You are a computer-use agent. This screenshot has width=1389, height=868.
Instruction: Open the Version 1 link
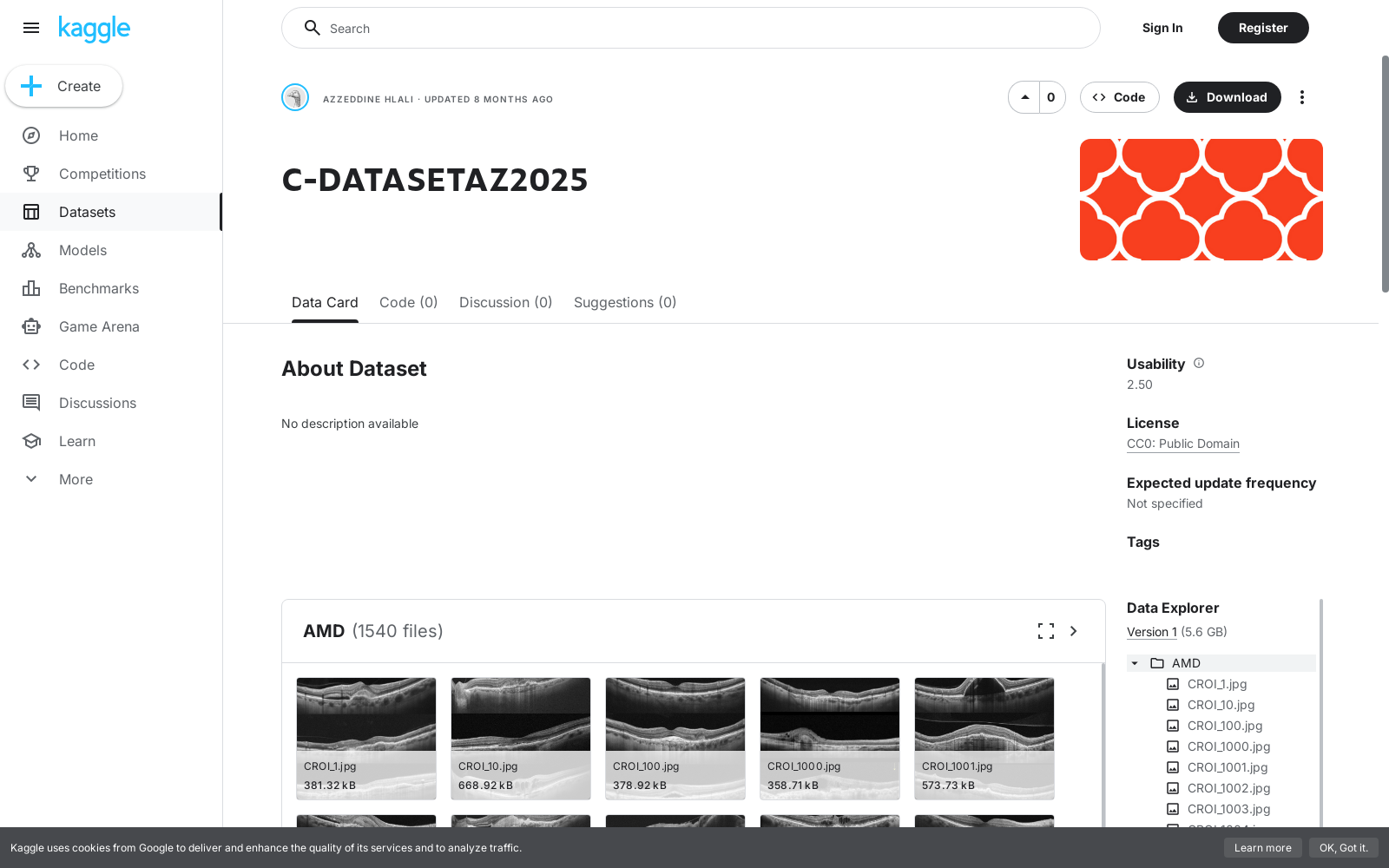click(1152, 632)
